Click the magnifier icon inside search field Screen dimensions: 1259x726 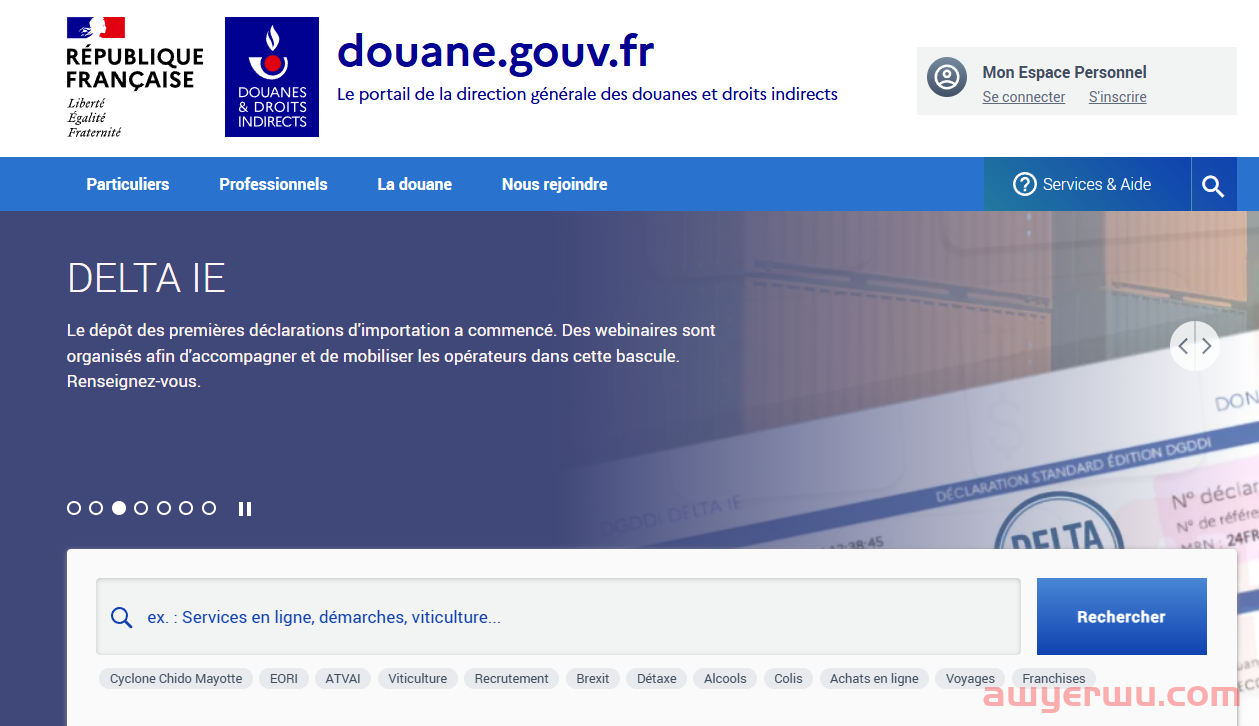122,617
